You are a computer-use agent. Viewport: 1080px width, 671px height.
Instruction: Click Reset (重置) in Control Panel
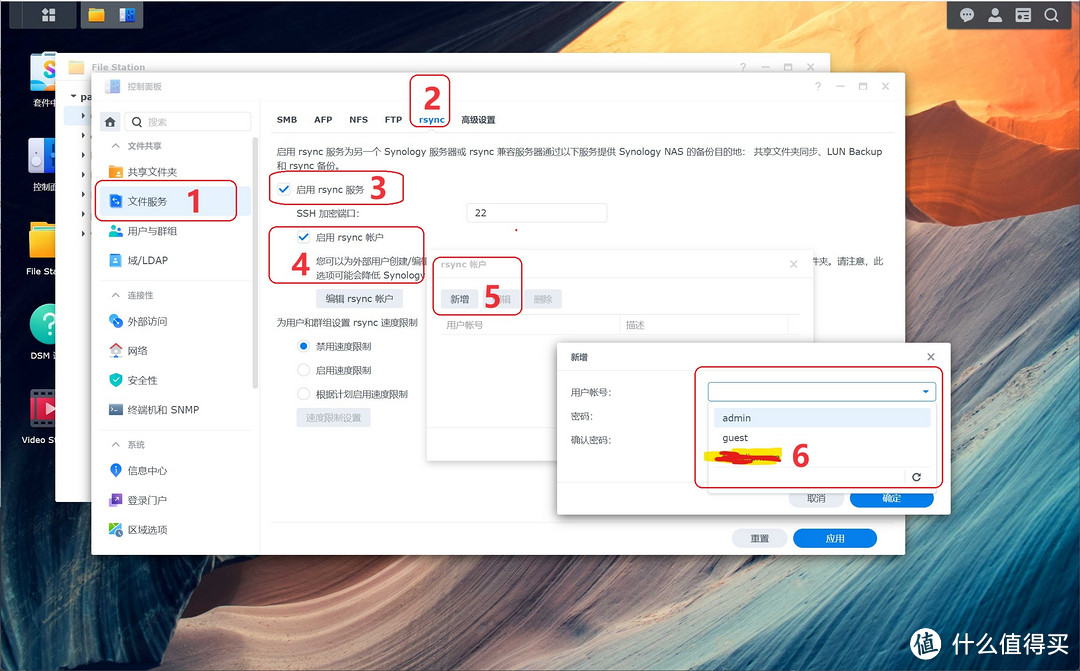click(x=760, y=538)
